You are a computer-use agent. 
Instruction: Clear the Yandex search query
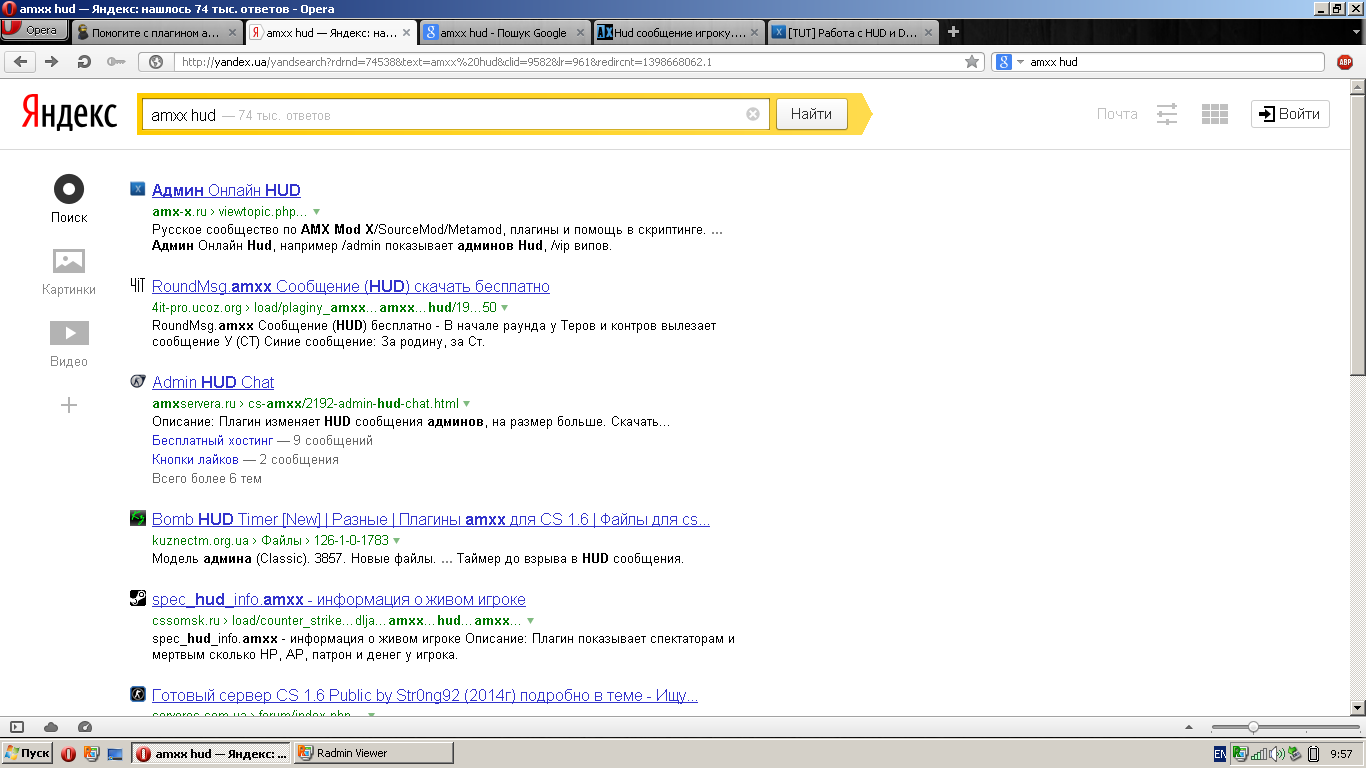tap(753, 114)
